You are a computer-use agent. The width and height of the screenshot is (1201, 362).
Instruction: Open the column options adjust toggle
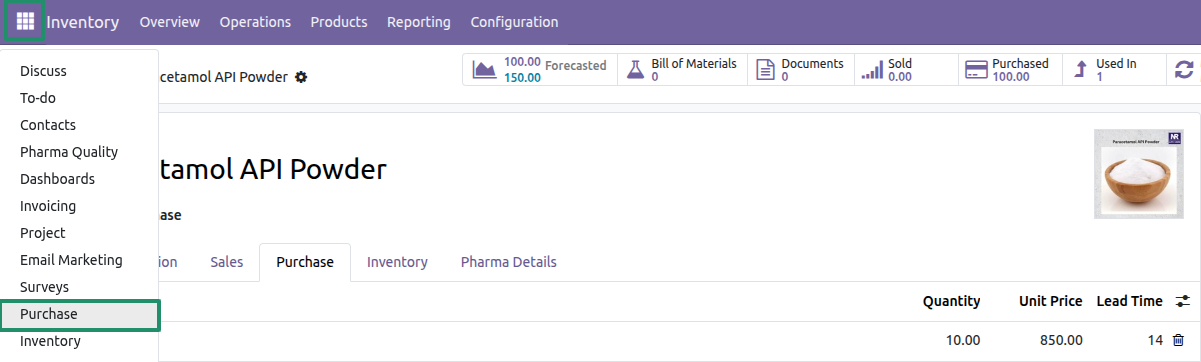click(x=1183, y=301)
